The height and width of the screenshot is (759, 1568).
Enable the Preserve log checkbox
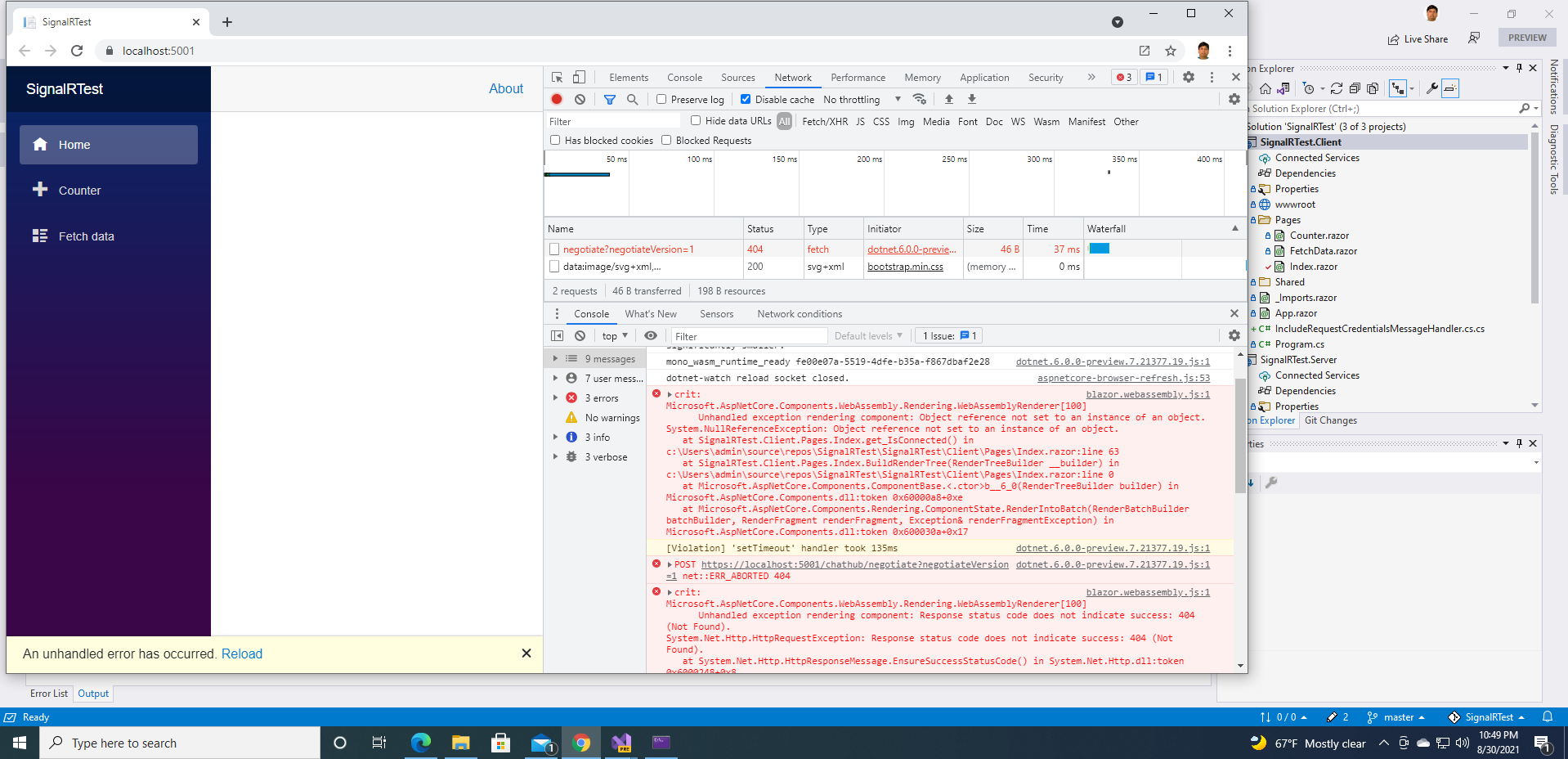661,99
